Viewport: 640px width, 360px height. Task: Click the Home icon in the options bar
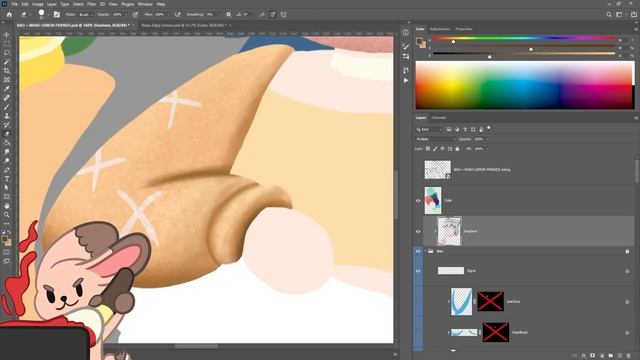[9, 14]
